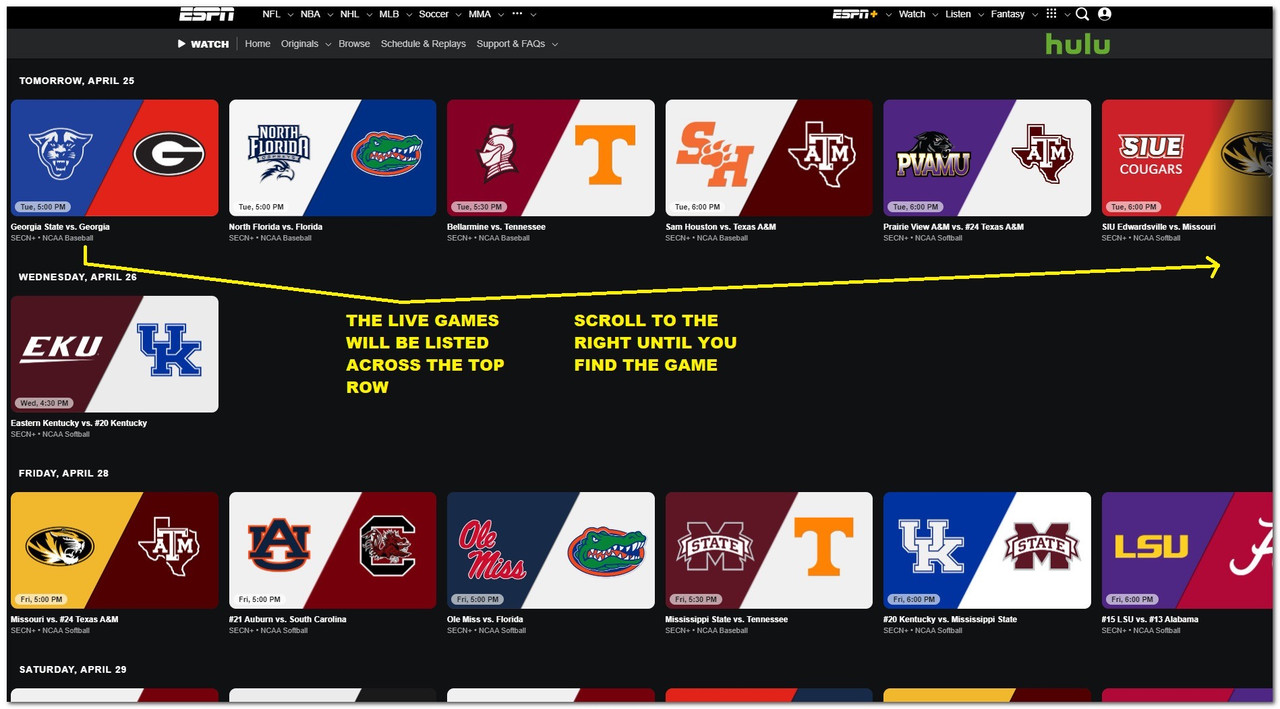Open the MLB menu
The image size is (1280, 709).
[389, 14]
